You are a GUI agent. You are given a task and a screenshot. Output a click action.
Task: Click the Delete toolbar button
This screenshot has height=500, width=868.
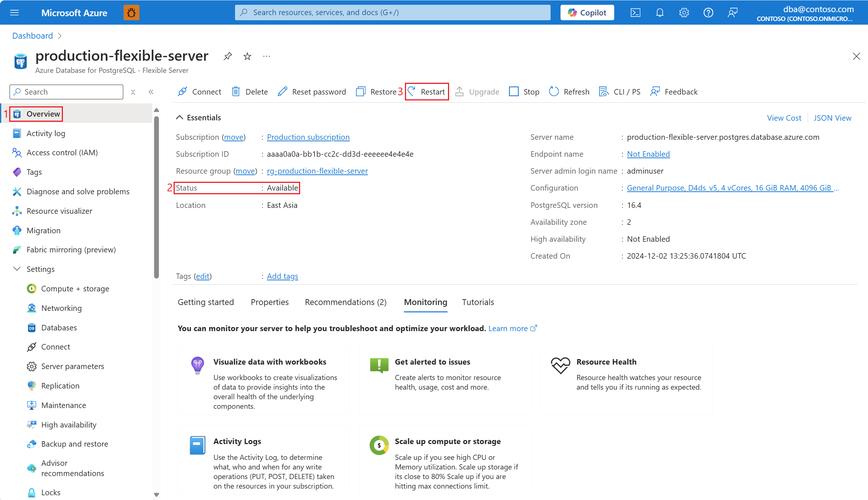tap(250, 92)
